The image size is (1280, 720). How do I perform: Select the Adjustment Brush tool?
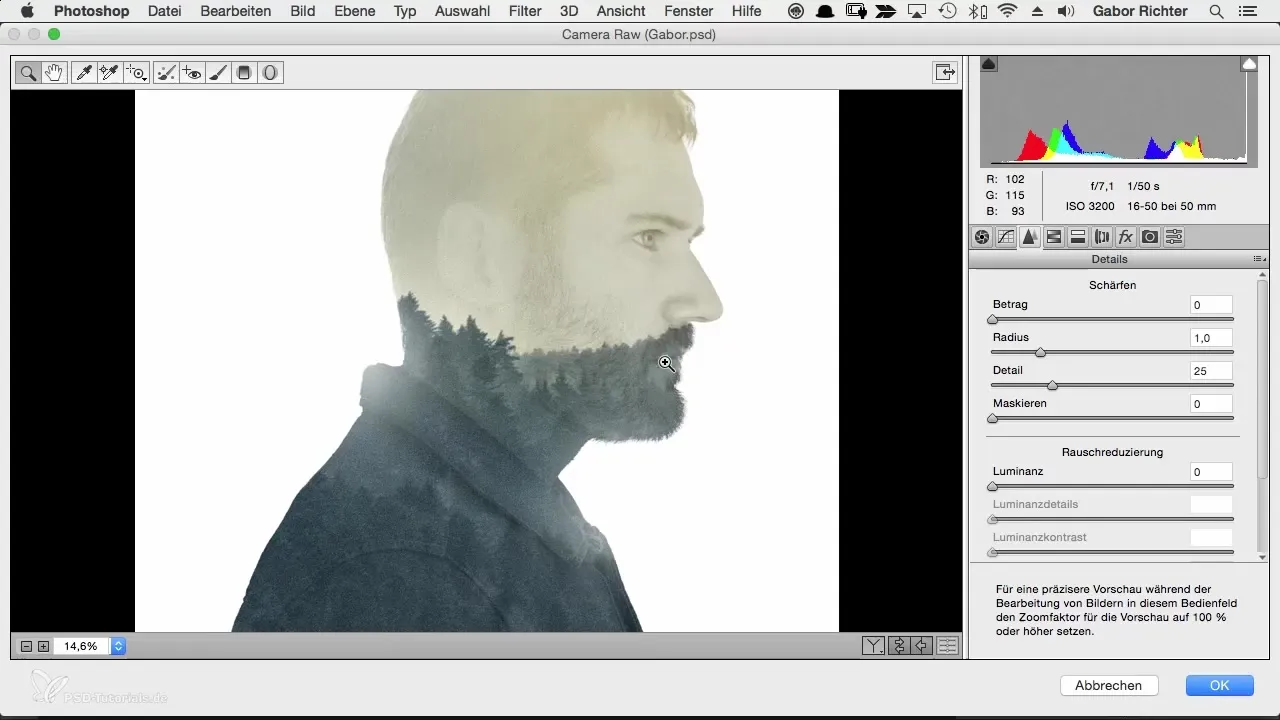[x=218, y=72]
